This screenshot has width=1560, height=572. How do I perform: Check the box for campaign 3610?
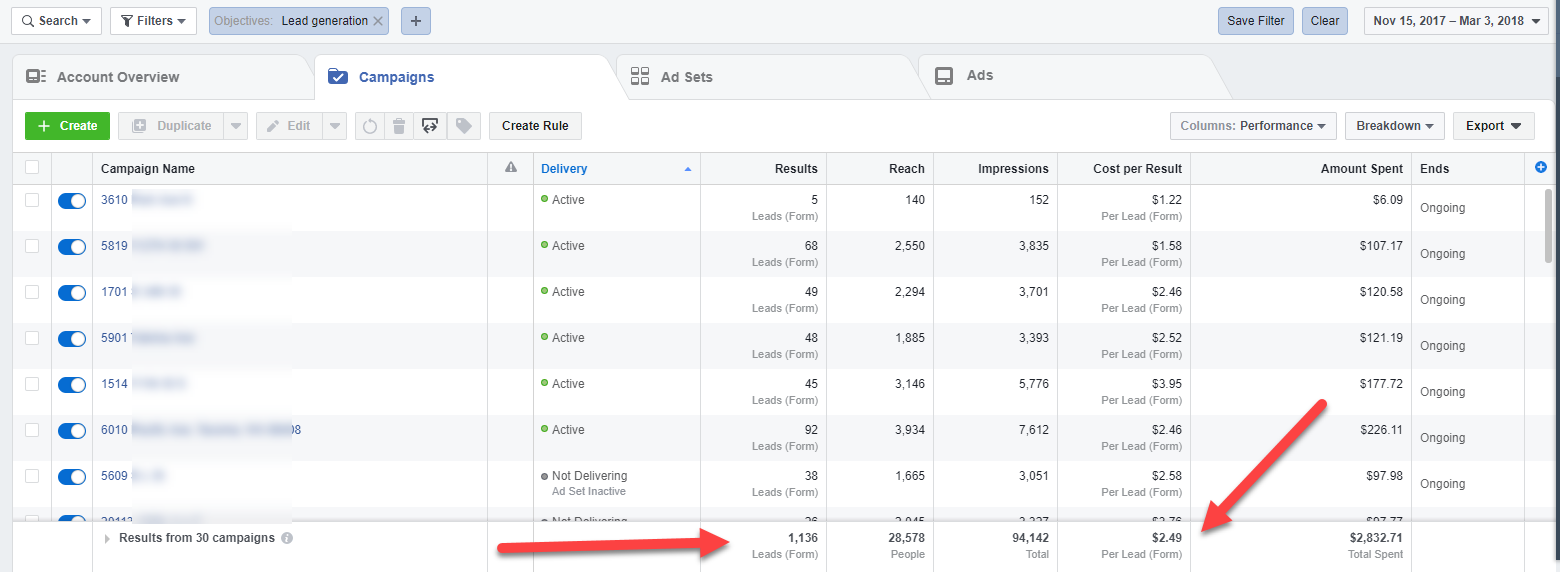[32, 200]
